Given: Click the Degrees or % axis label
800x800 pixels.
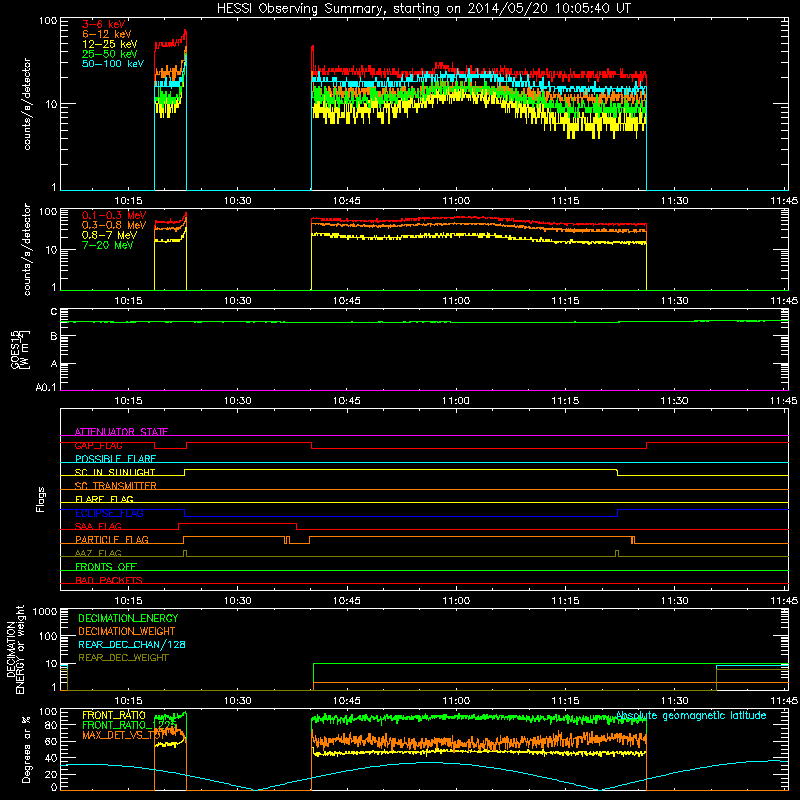Looking at the screenshot, I should coord(26,749).
